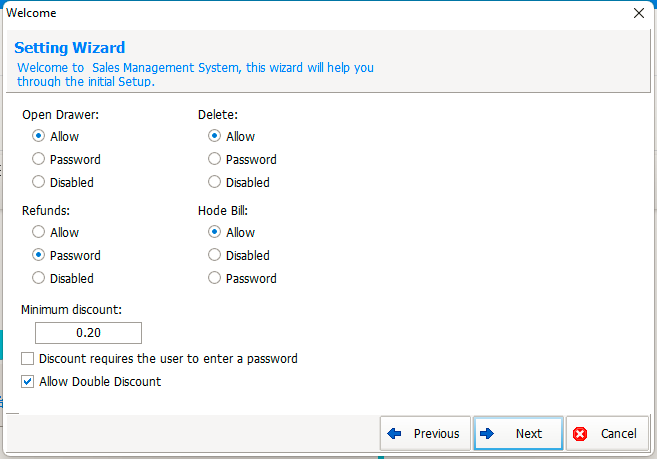Click the Minimum discount input field
This screenshot has width=657, height=459.
pyautogui.click(x=88, y=333)
